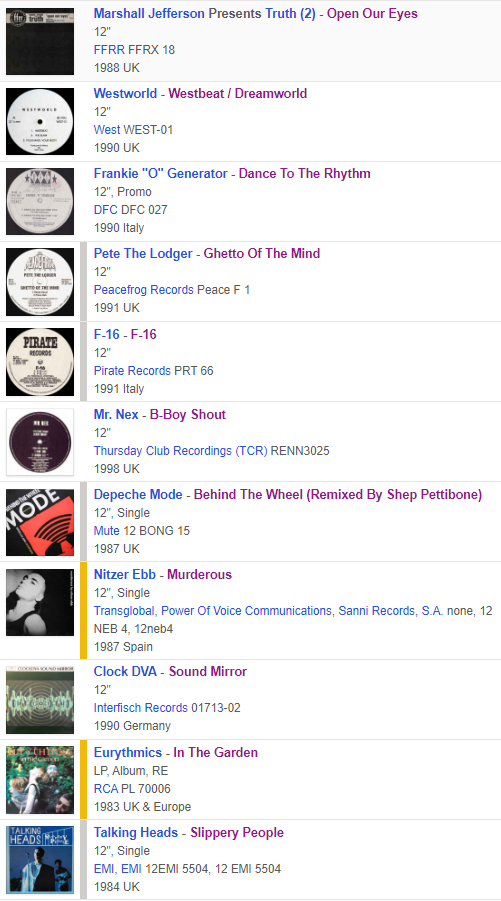
Task: Open the Thursday Club Recordings (TCR) label
Action: point(181,450)
